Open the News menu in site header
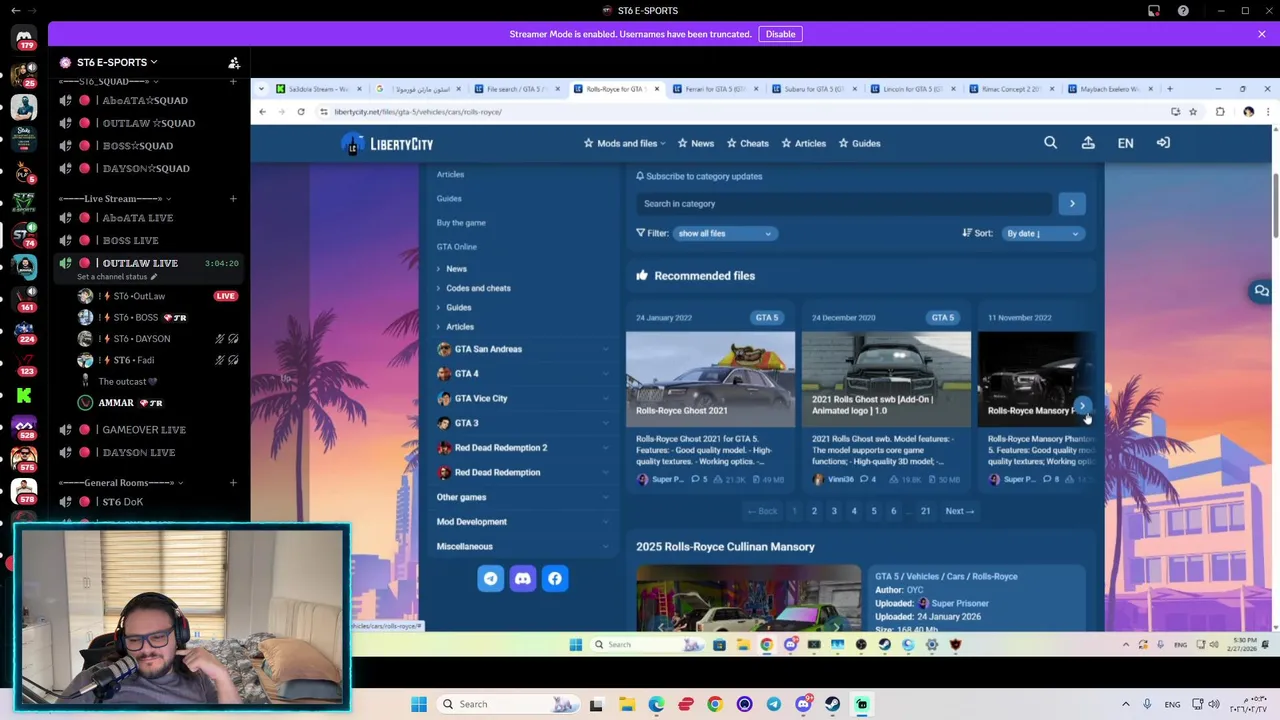Screen dimensions: 1280x720 (x=696, y=143)
